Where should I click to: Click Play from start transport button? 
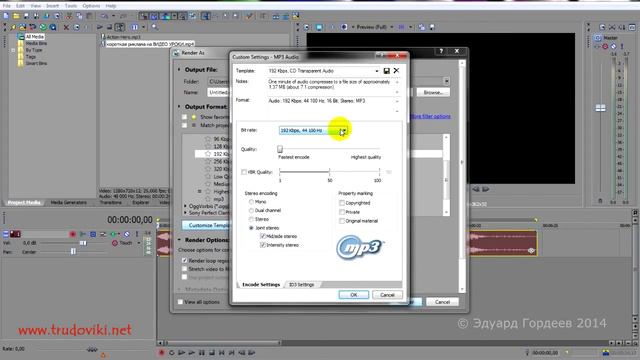pyautogui.click(x=182, y=353)
